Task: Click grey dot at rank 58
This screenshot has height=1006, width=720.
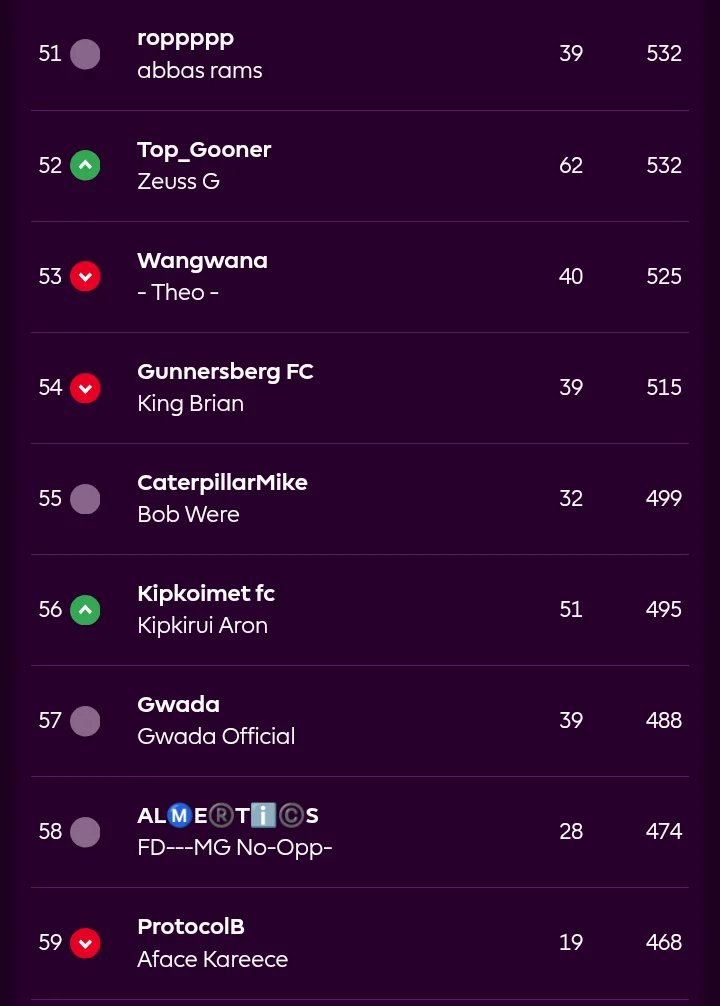Action: [85, 831]
